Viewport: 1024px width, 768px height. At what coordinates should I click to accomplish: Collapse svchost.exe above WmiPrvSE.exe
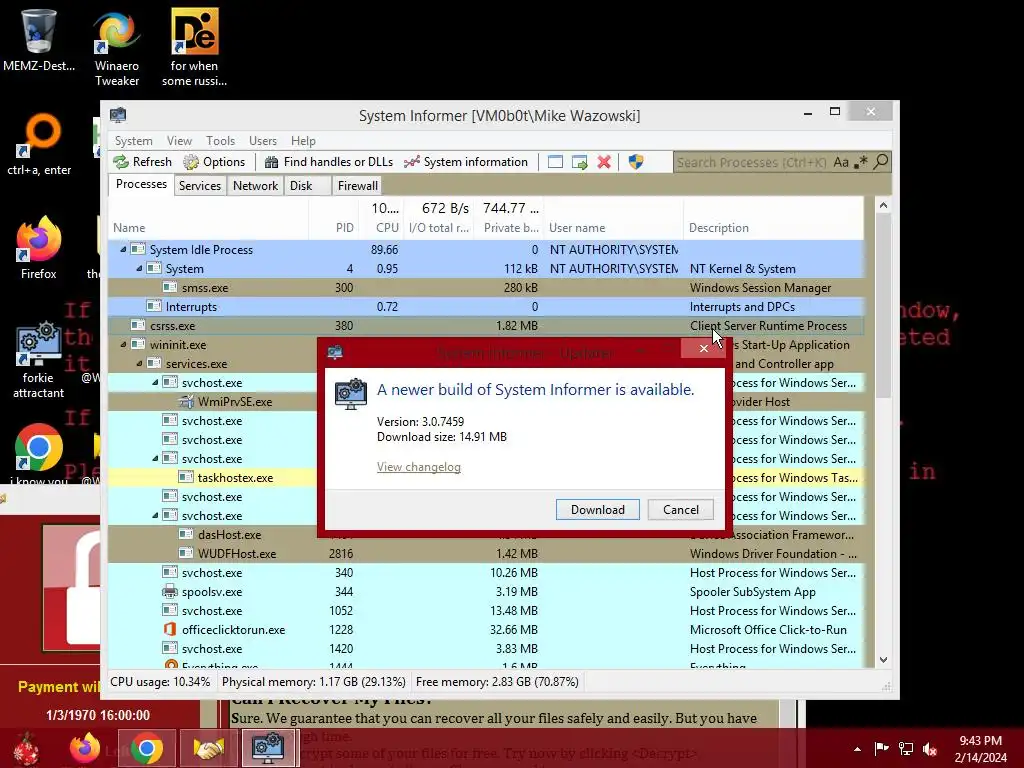click(155, 383)
